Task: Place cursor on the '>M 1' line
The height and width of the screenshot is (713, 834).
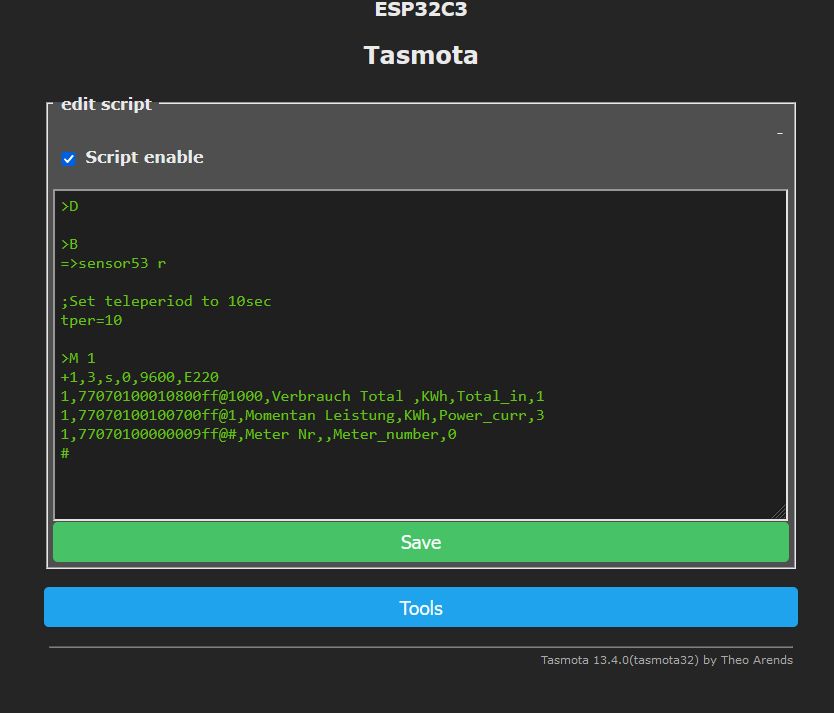Action: click(78, 358)
